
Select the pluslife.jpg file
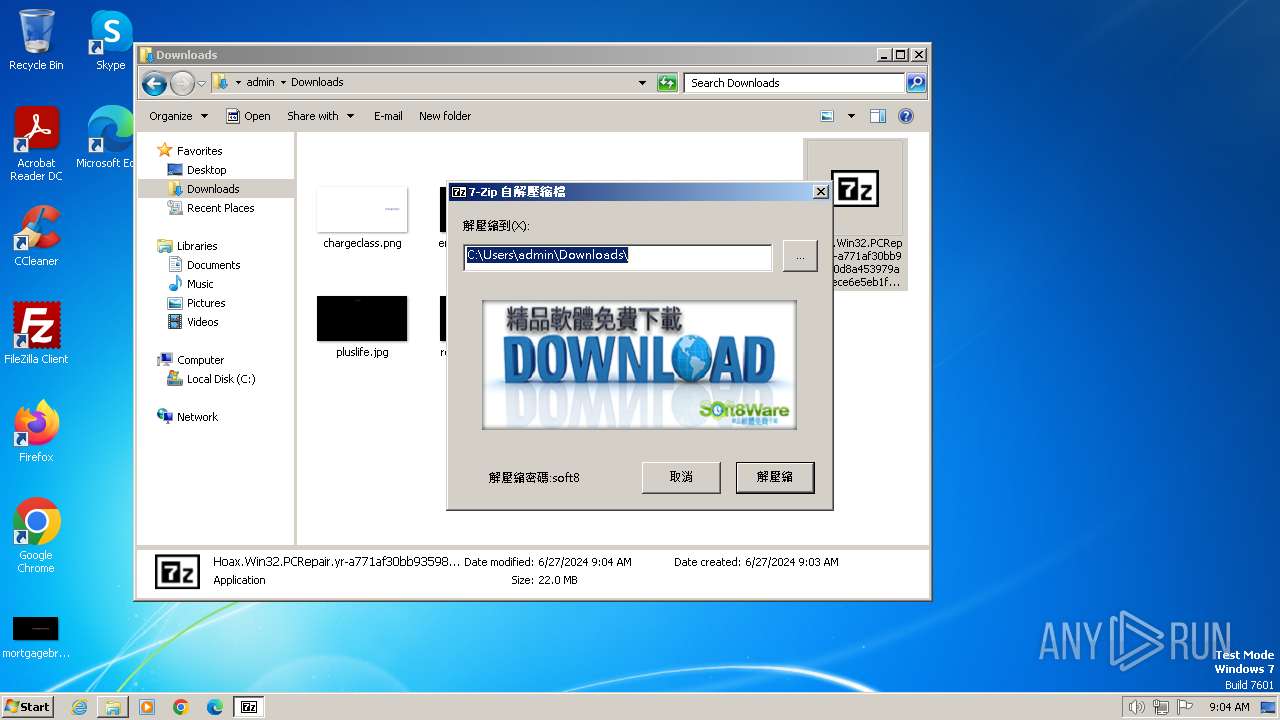point(362,328)
